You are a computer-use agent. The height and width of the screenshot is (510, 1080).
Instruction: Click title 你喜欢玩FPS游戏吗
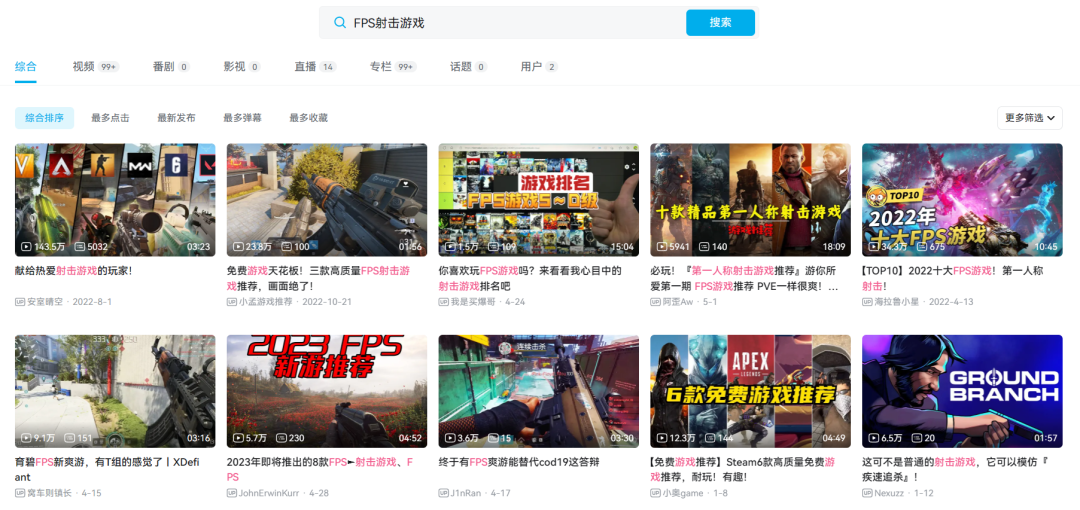pyautogui.click(x=530, y=278)
